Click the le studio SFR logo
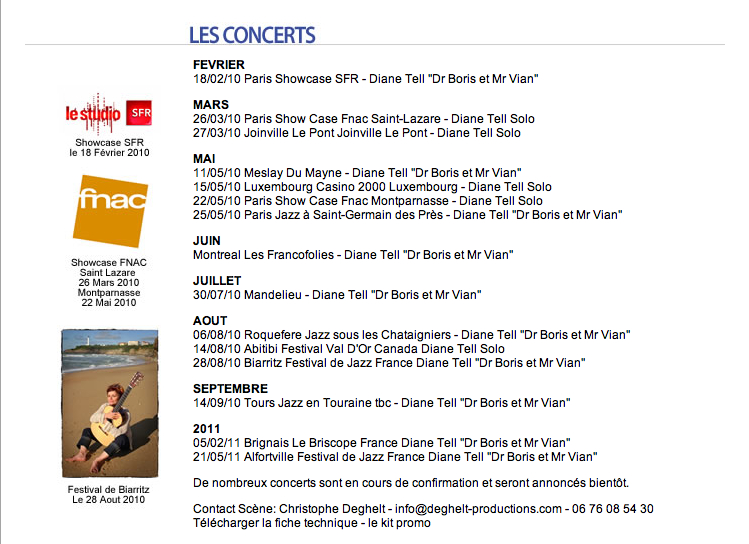The image size is (749, 544). pos(108,113)
